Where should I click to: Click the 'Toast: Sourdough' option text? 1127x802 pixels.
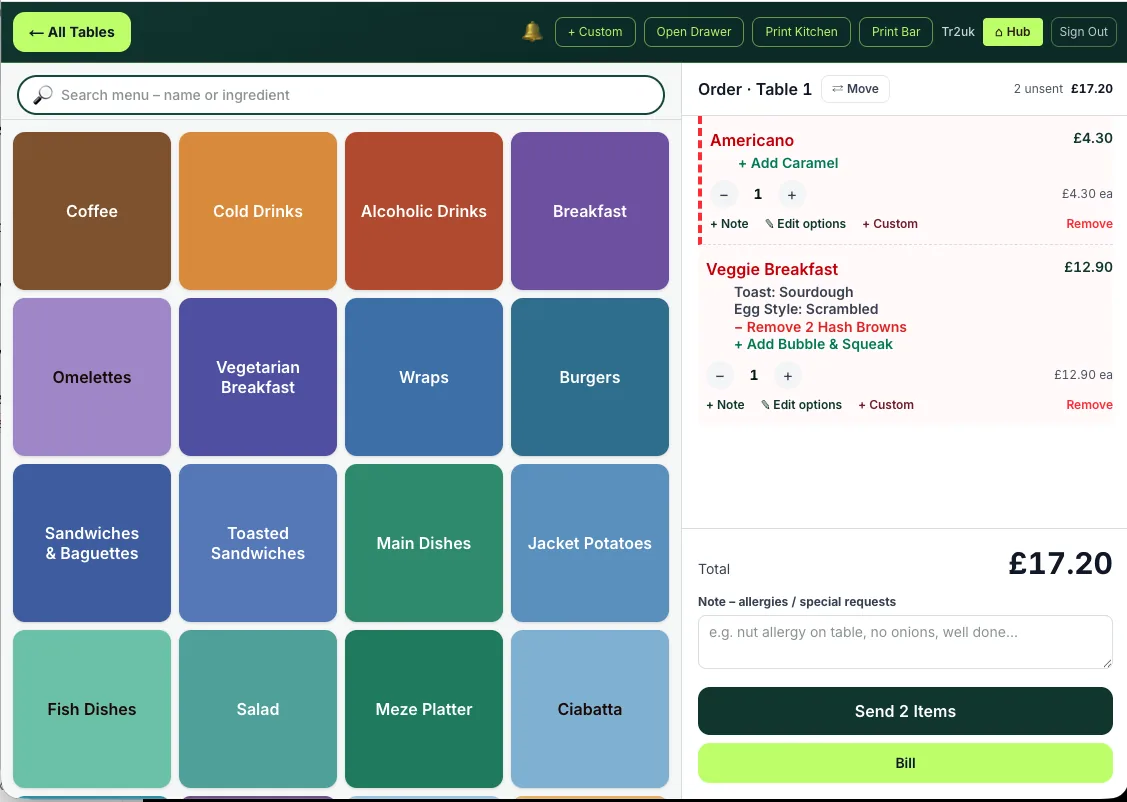794,292
